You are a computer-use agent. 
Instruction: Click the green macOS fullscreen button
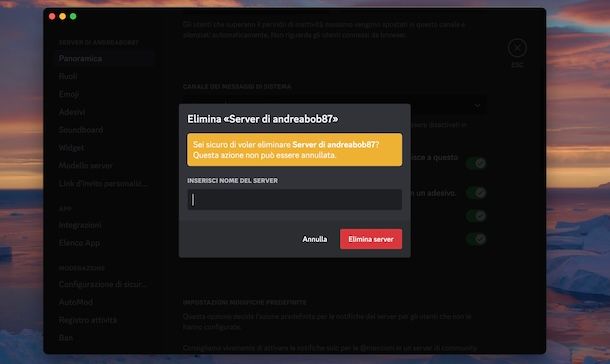[x=73, y=16]
